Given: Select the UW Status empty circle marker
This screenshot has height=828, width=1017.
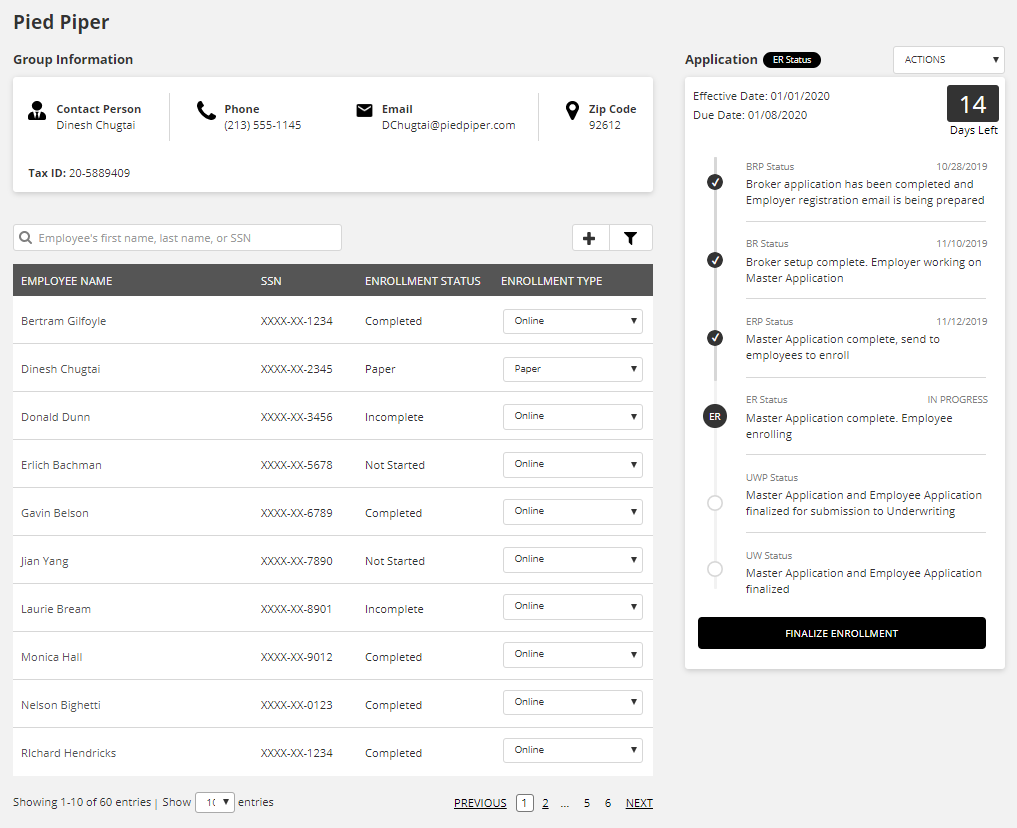Looking at the screenshot, I should (x=715, y=569).
